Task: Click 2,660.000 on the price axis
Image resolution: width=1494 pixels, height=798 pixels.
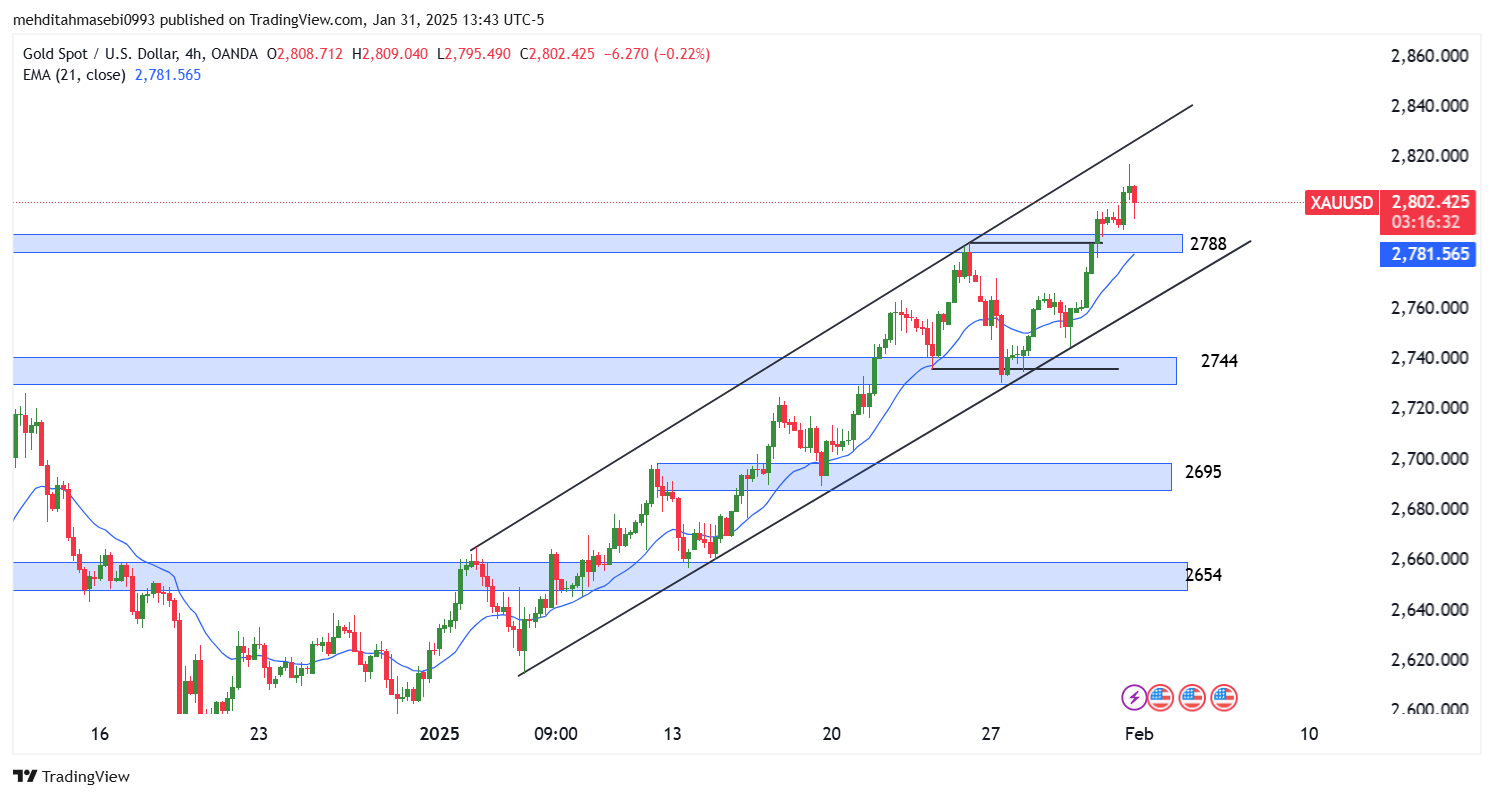Action: point(1429,559)
